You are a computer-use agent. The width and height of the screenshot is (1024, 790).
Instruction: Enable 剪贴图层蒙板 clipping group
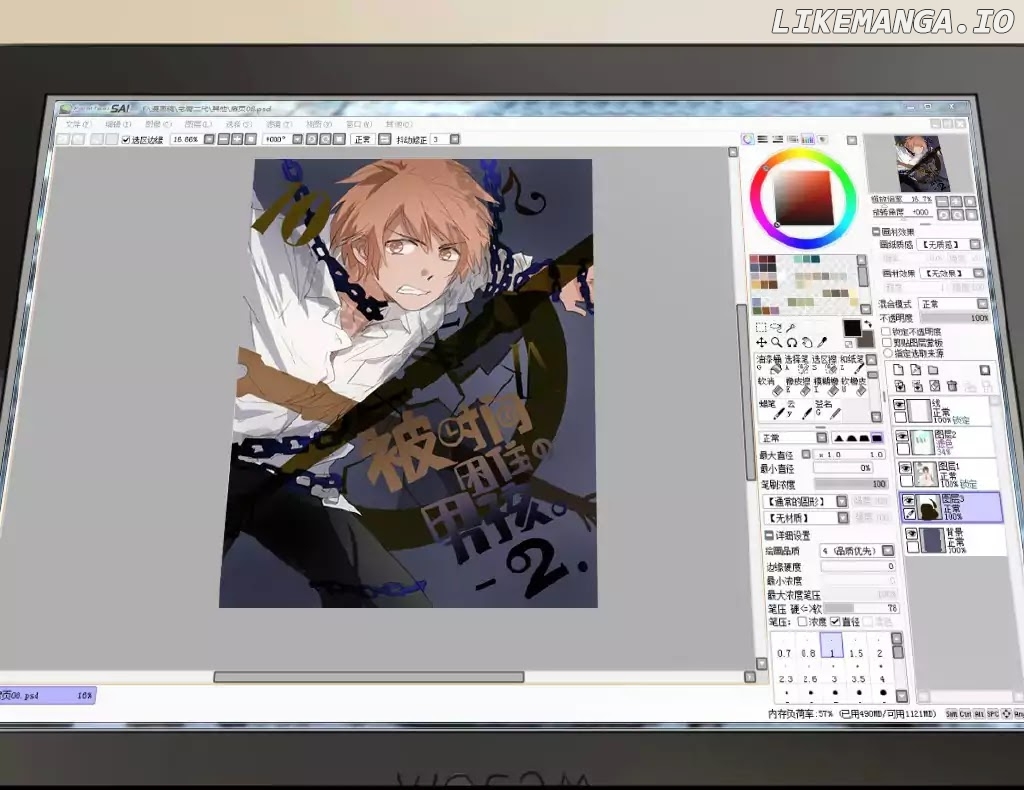point(887,342)
